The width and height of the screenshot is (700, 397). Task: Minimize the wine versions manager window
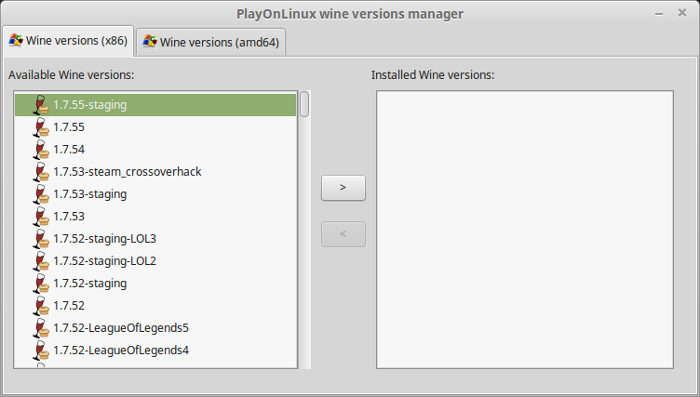[x=659, y=14]
